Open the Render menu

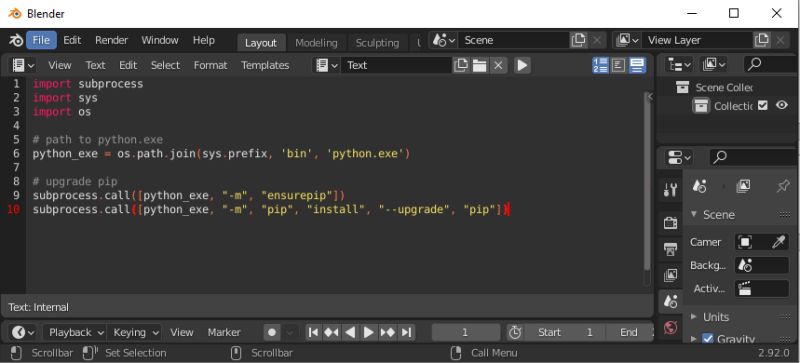(x=111, y=40)
